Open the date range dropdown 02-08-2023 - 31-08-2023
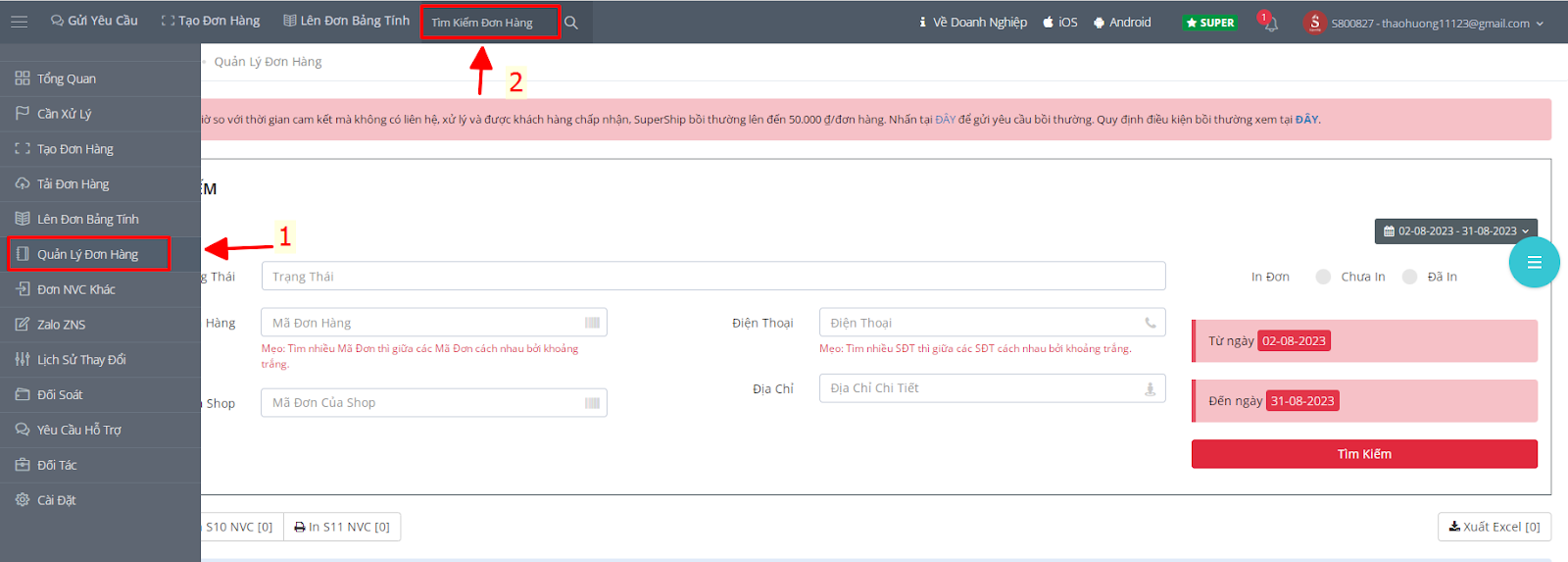 pyautogui.click(x=1456, y=231)
